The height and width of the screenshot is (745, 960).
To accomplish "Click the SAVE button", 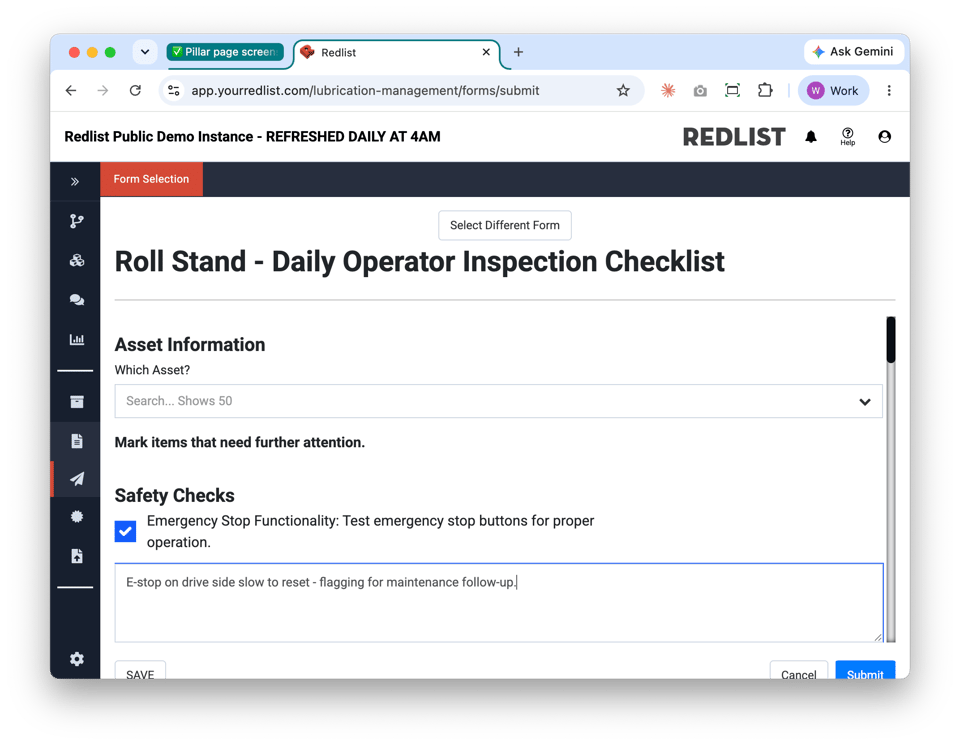I will click(x=140, y=670).
